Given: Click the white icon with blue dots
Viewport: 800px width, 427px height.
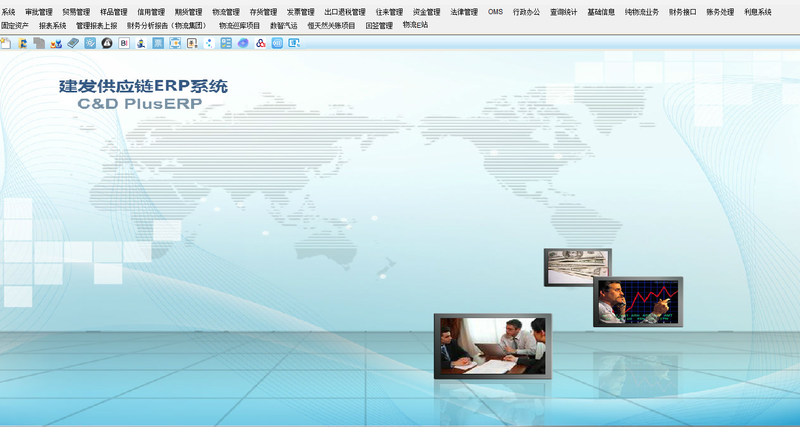Looking at the screenshot, I should (209, 43).
